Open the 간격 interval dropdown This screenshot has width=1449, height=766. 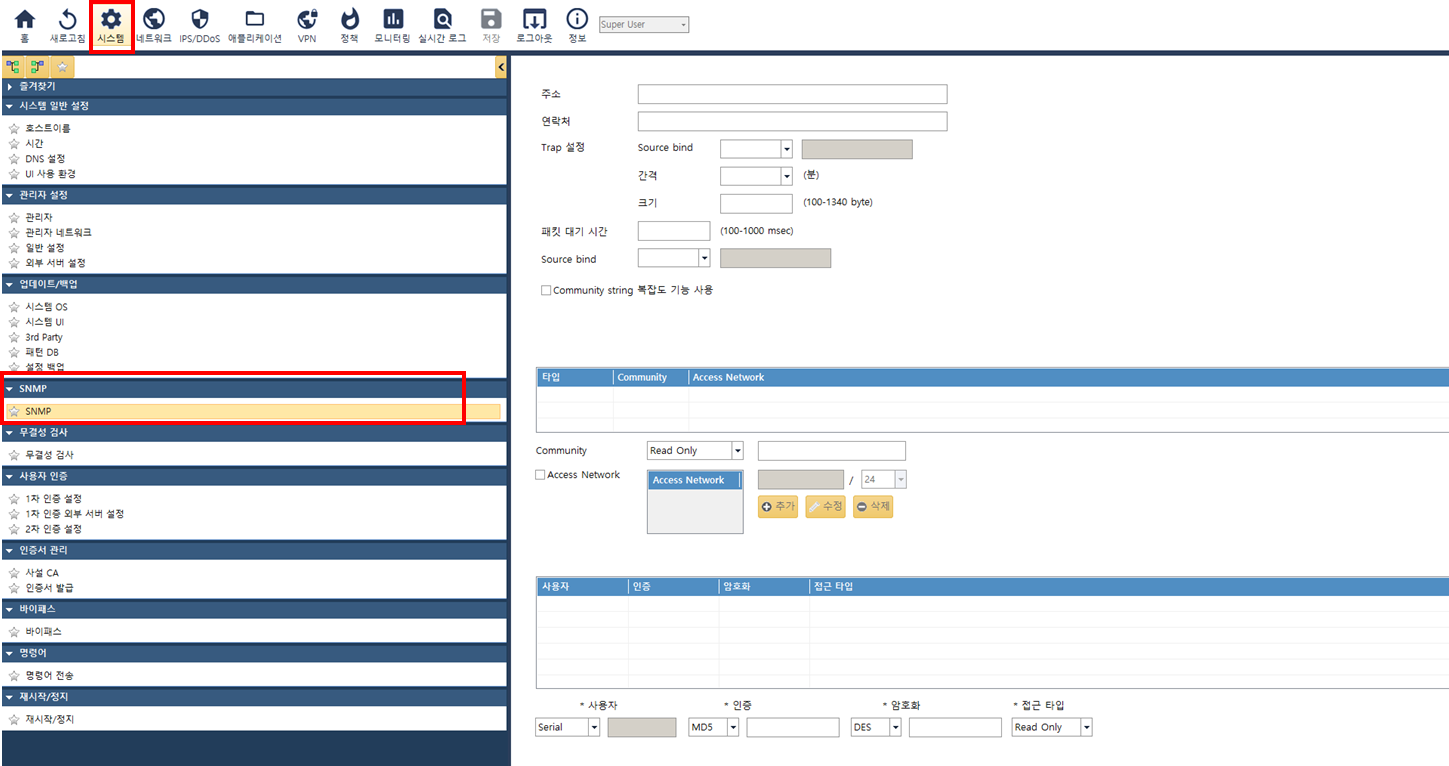tap(756, 176)
